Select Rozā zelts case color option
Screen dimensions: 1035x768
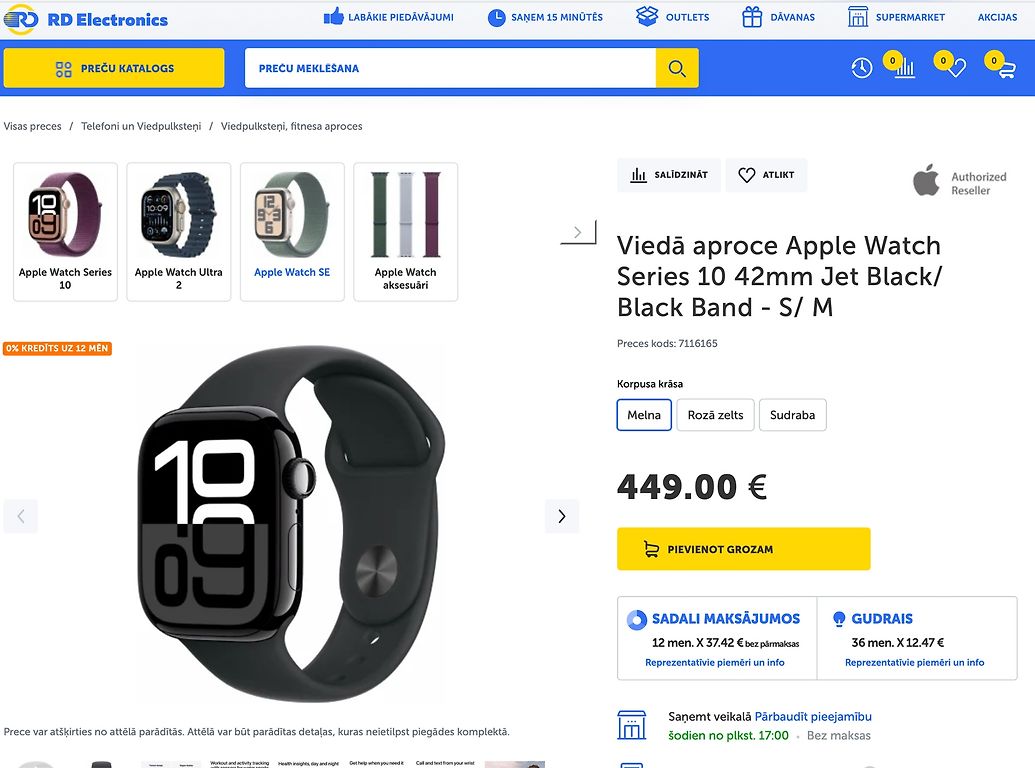tap(715, 415)
